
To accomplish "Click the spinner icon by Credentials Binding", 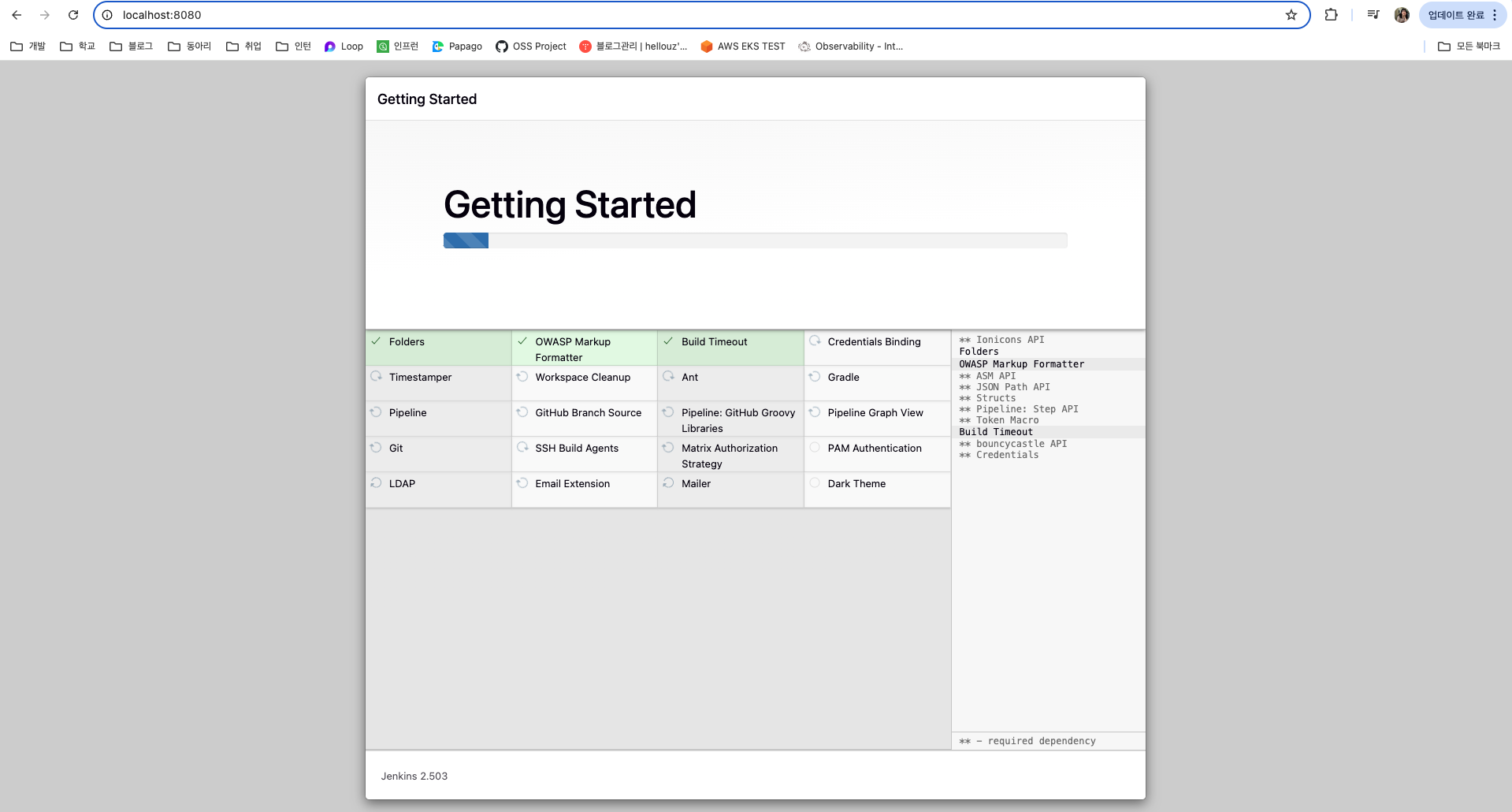I will point(815,341).
